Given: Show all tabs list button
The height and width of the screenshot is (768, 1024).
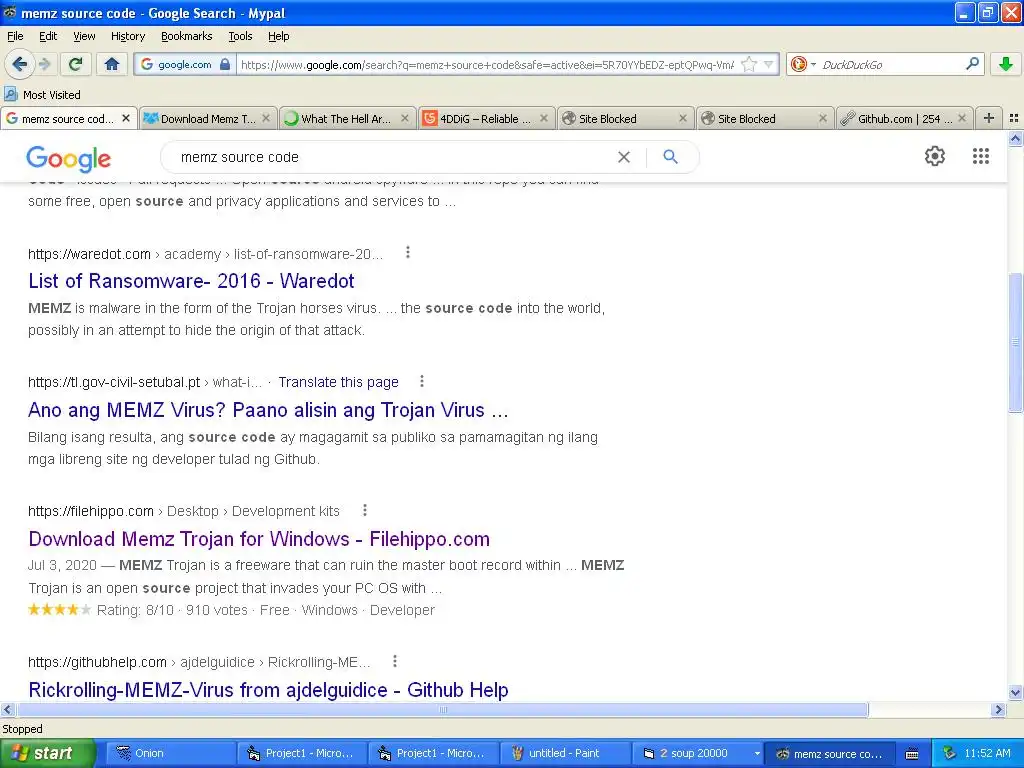Looking at the screenshot, I should 1014,118.
